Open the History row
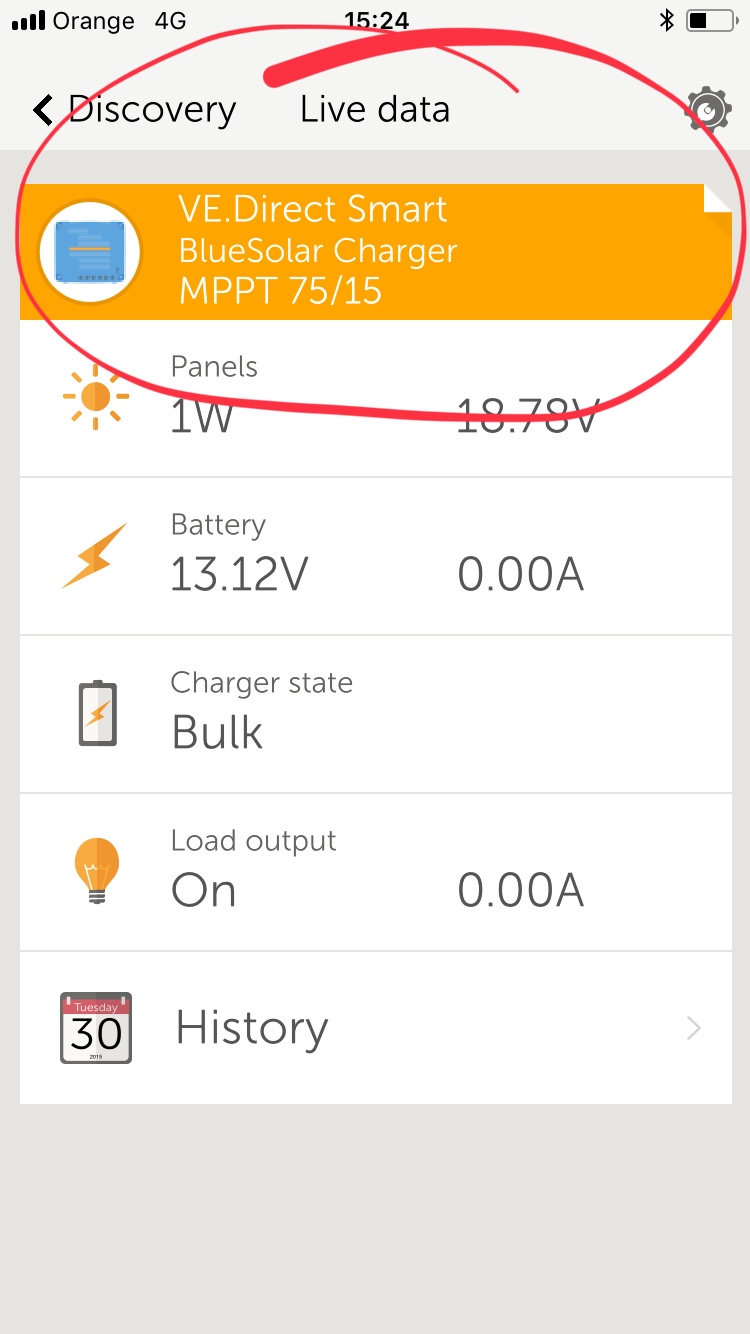 (x=376, y=1028)
